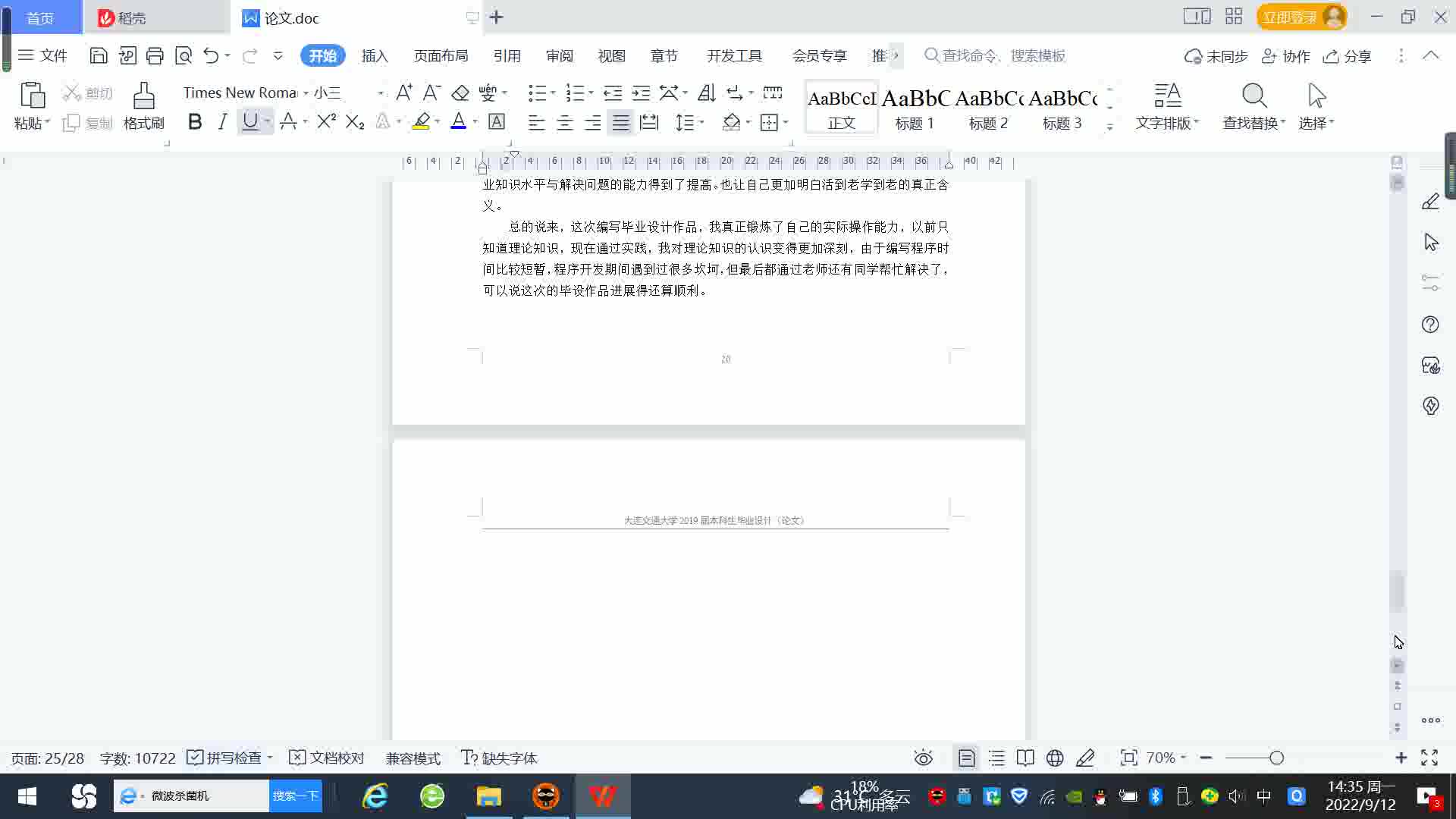
Task: Click the search command box
Action: coord(995,55)
